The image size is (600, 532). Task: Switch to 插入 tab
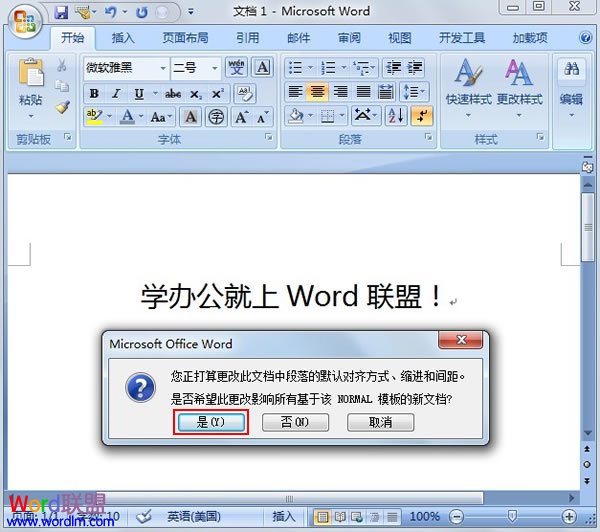point(123,38)
